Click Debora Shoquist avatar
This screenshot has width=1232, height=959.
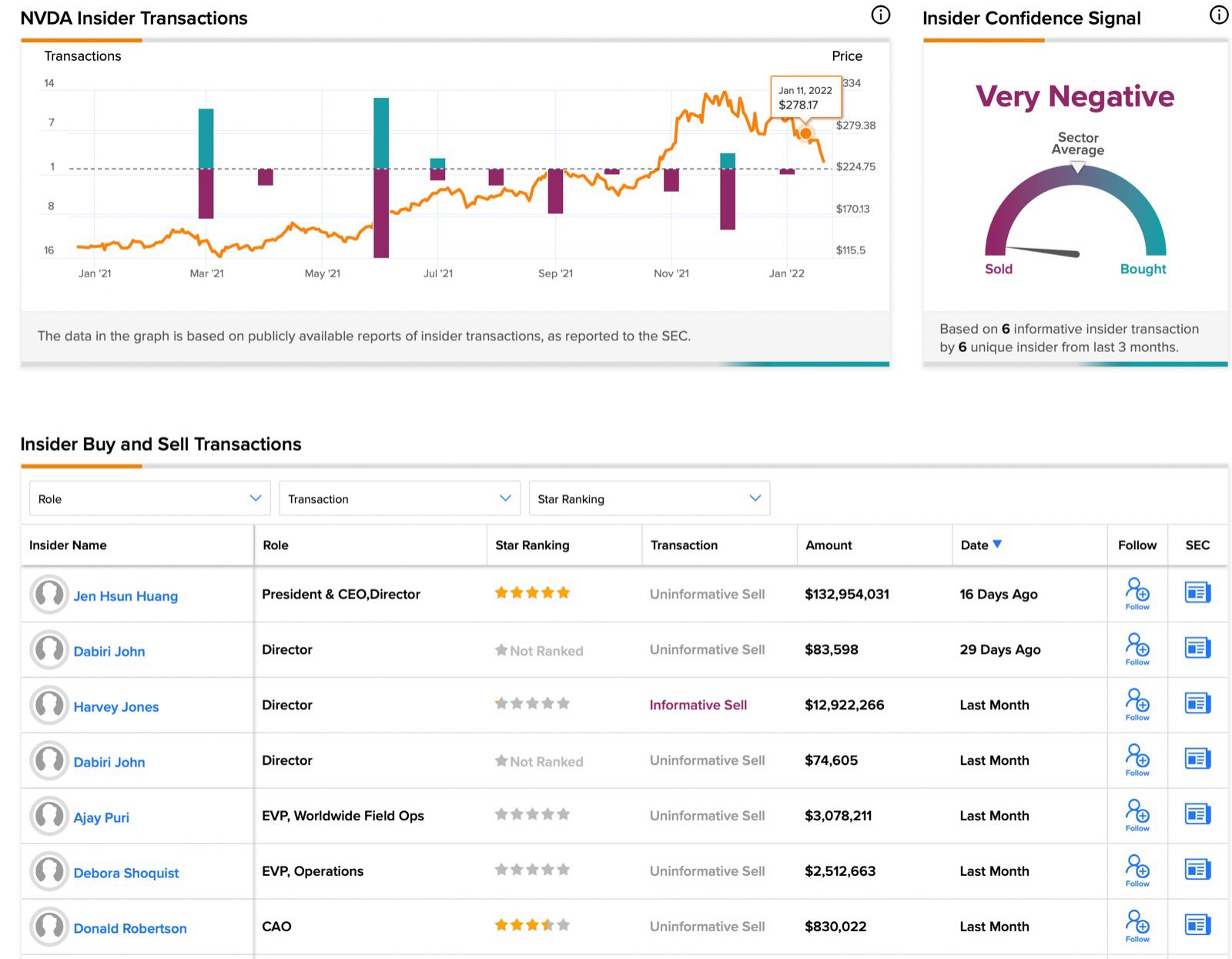pos(49,872)
